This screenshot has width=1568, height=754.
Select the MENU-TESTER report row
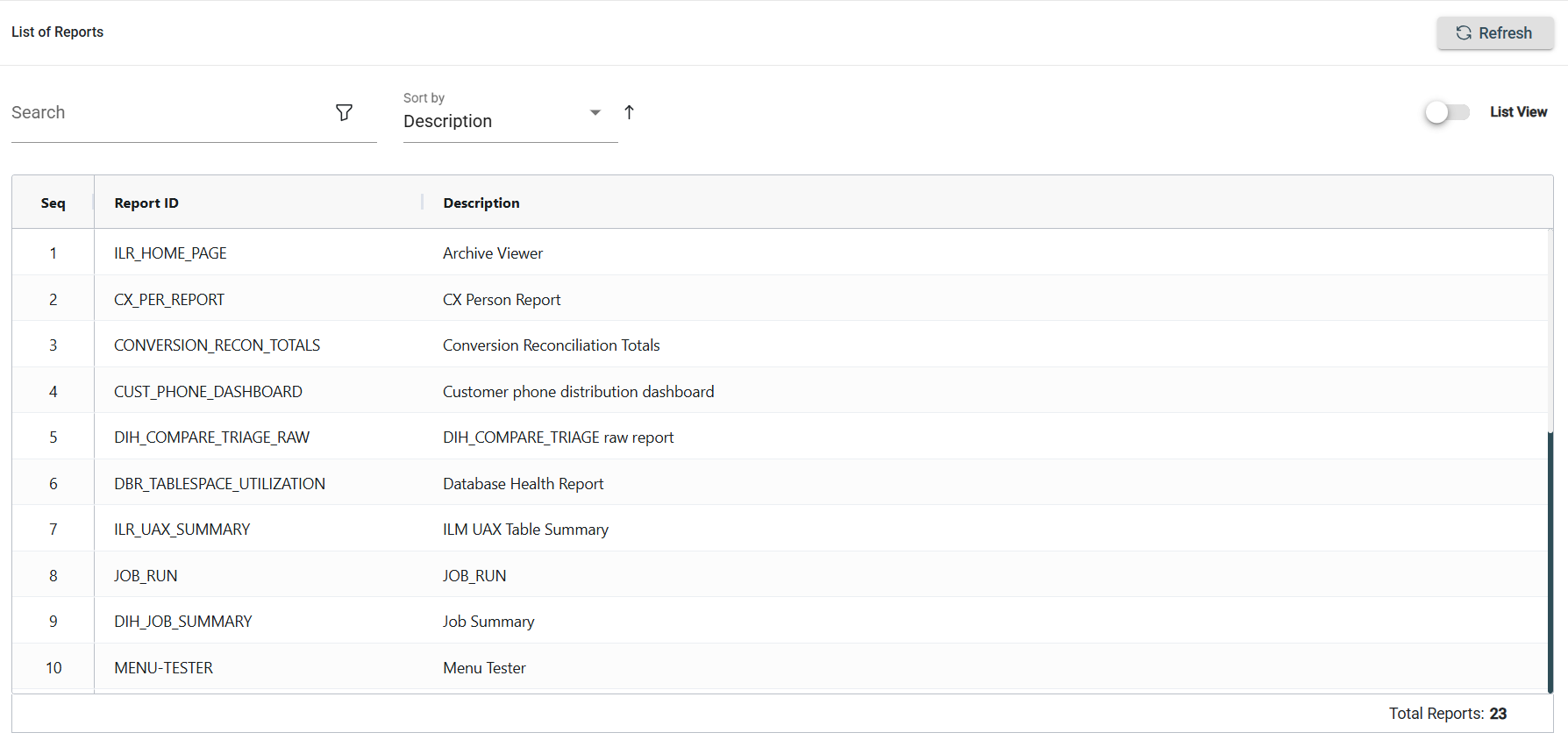point(163,668)
